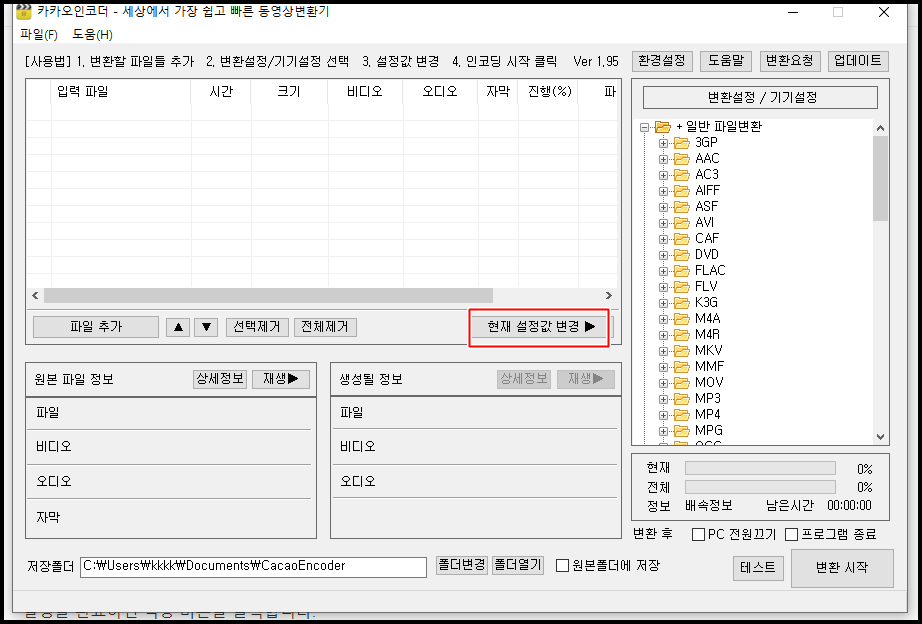Click the 도움말 button
This screenshot has height=624, width=922.
click(726, 61)
